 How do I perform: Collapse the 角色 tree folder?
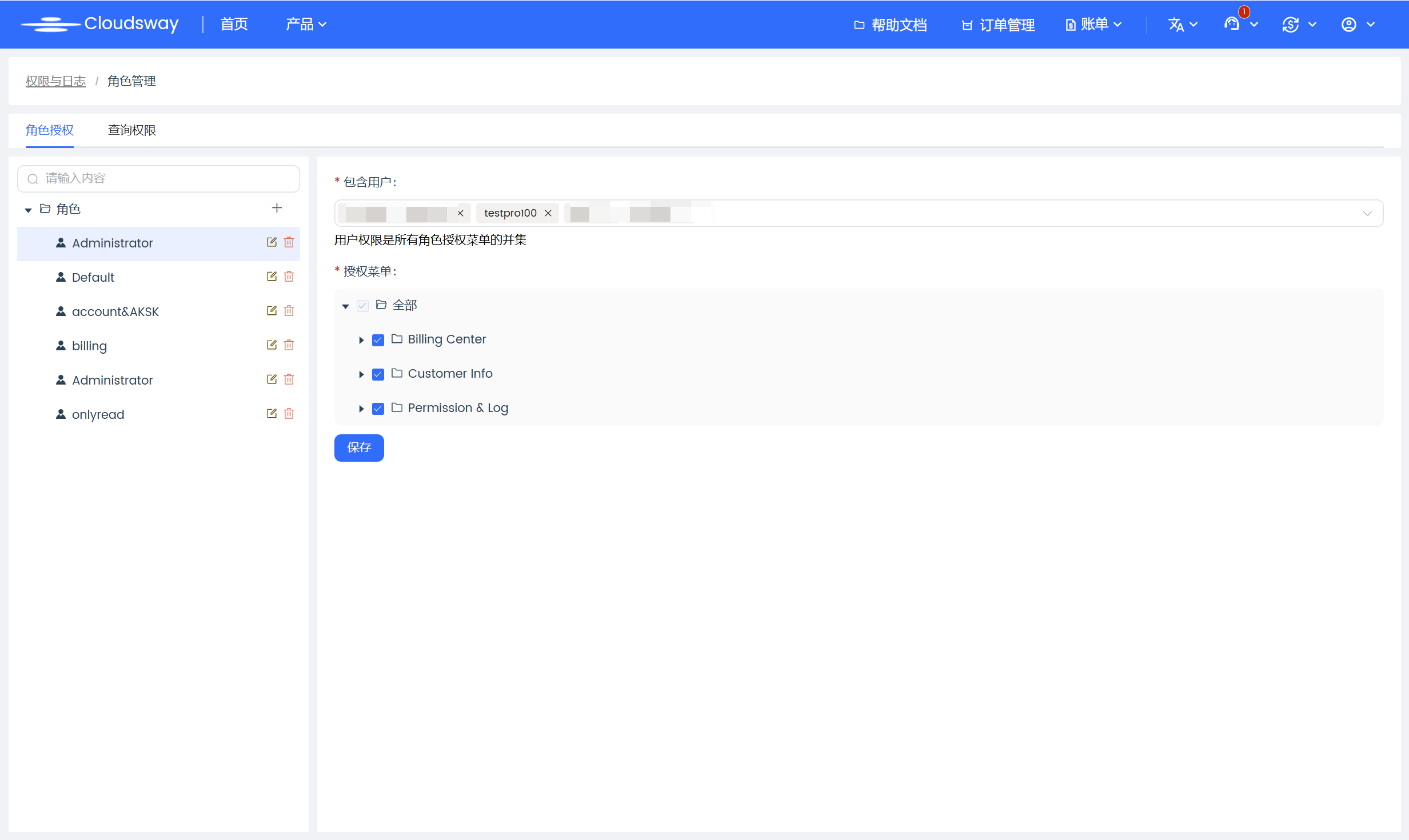coord(28,210)
